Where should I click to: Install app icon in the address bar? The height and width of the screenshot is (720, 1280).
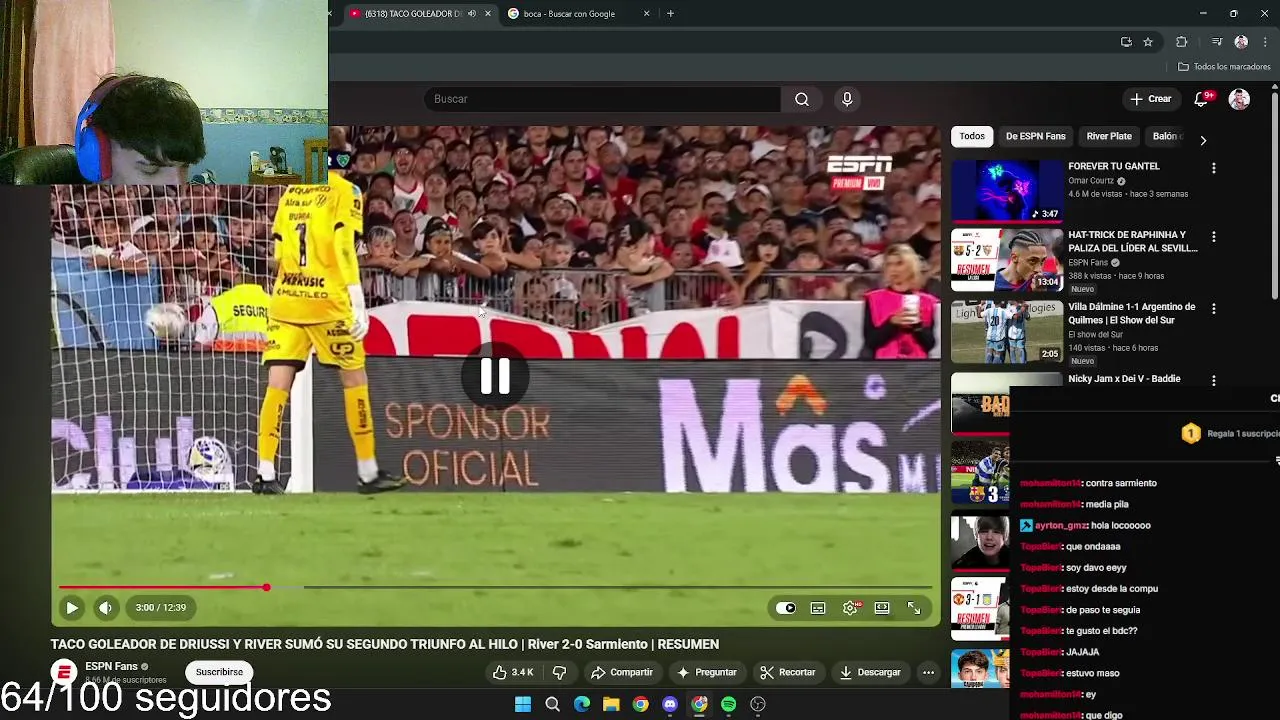point(1126,42)
